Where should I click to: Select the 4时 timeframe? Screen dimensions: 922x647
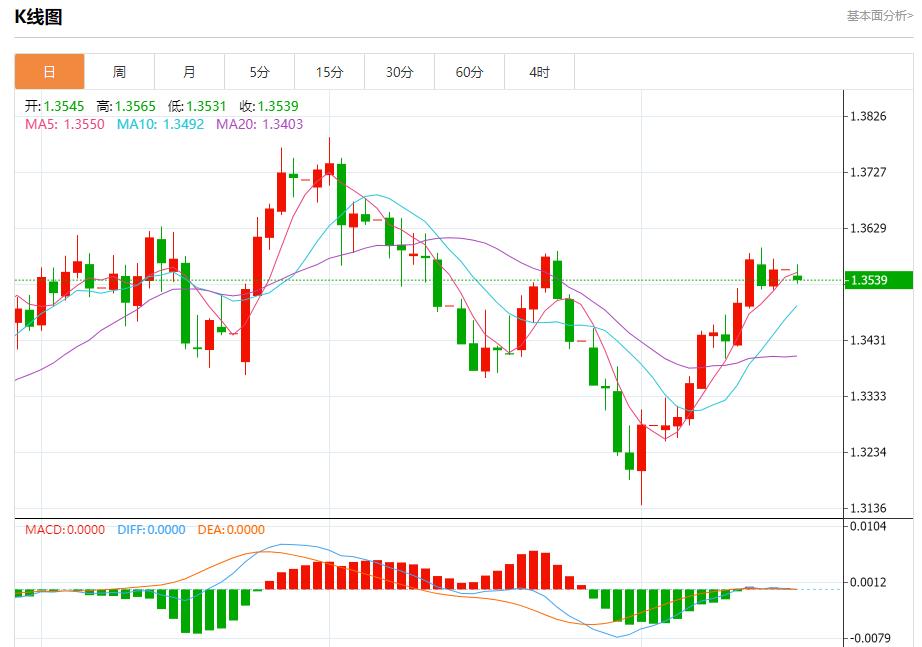pyautogui.click(x=539, y=71)
